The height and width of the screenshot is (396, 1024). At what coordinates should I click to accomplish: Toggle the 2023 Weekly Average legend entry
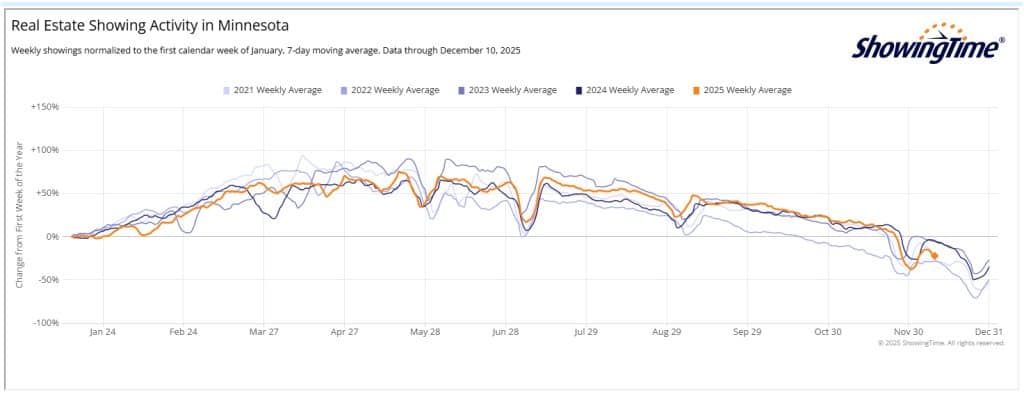tap(507, 90)
